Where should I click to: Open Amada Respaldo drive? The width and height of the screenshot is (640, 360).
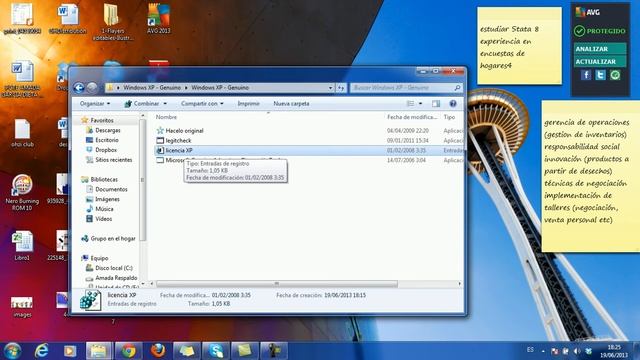(x=116, y=278)
